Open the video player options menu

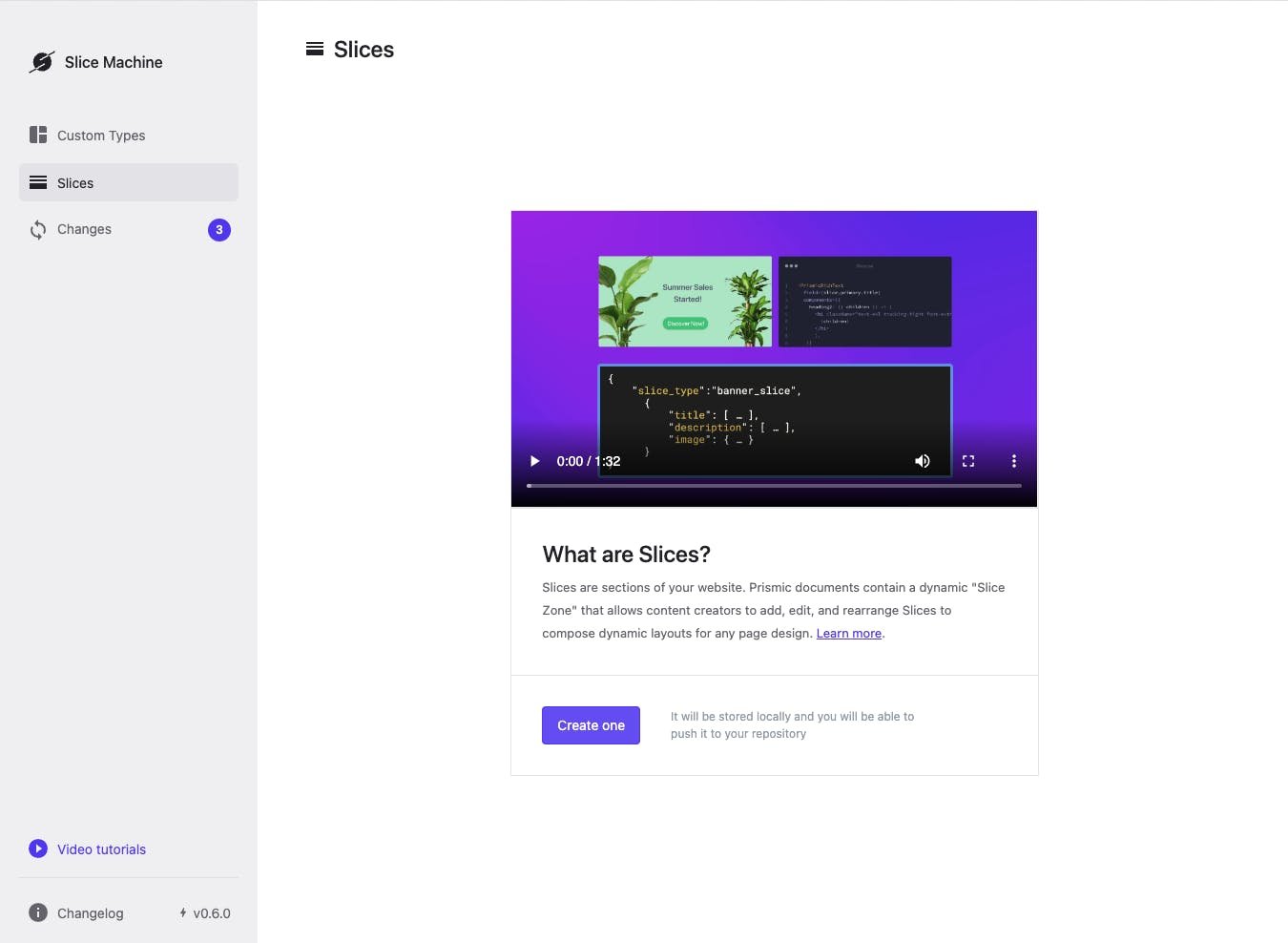pyautogui.click(x=1013, y=461)
